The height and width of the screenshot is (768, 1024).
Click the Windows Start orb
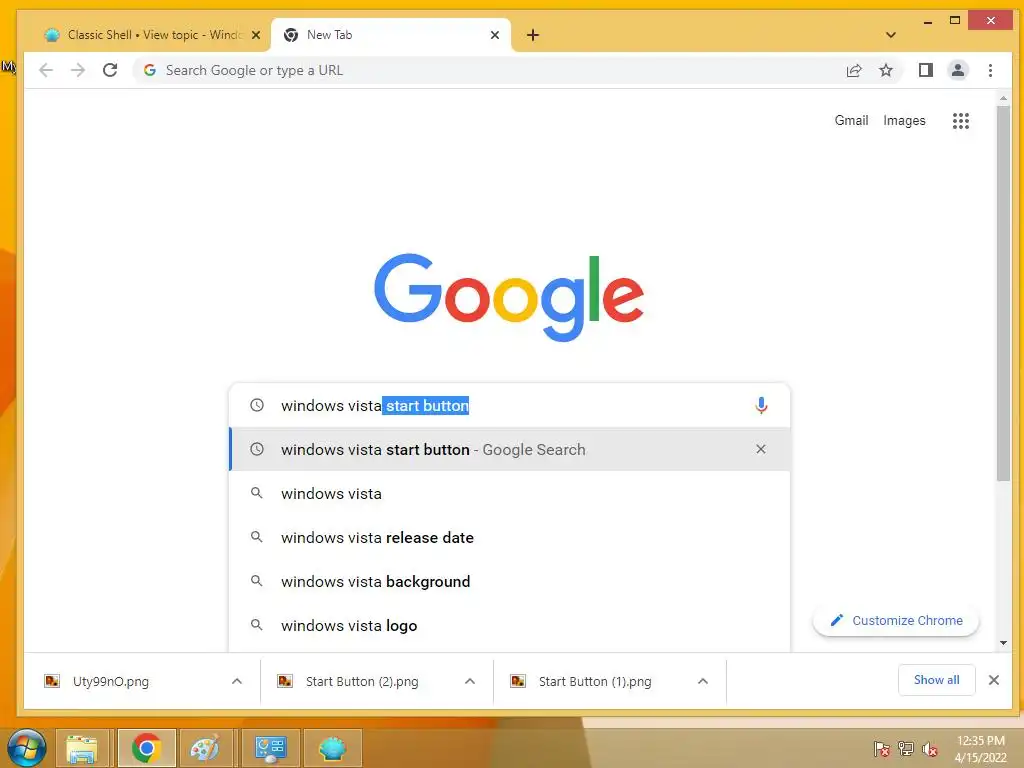click(x=27, y=748)
